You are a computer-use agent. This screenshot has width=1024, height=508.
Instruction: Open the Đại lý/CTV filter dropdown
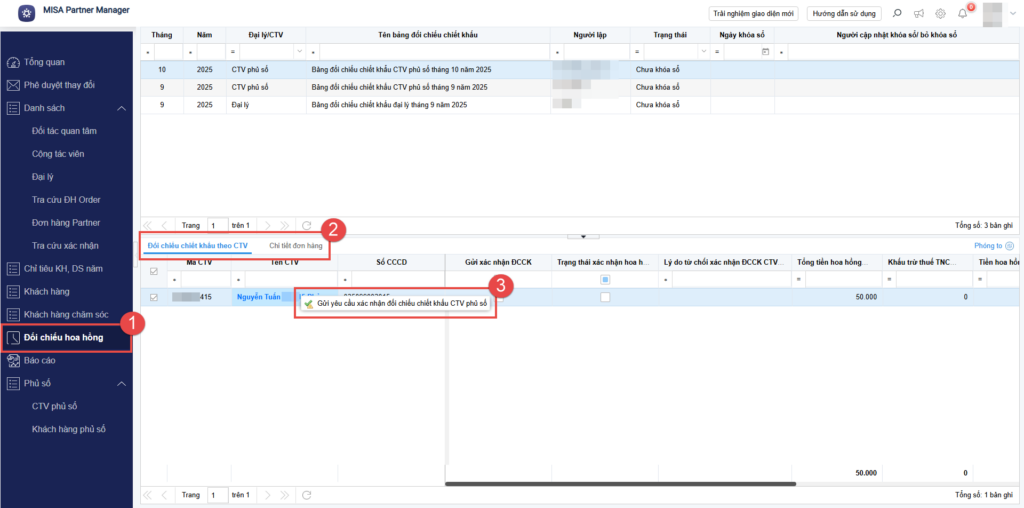300,52
